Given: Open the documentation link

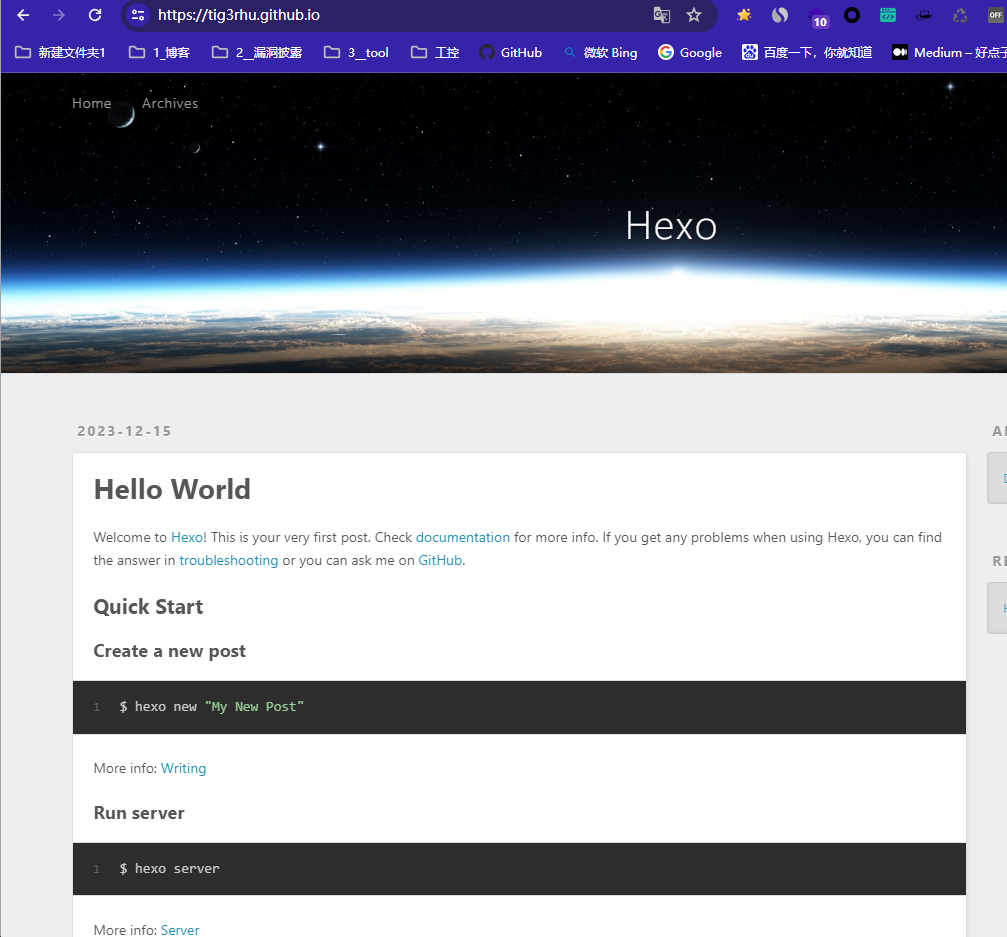Looking at the screenshot, I should point(462,537).
